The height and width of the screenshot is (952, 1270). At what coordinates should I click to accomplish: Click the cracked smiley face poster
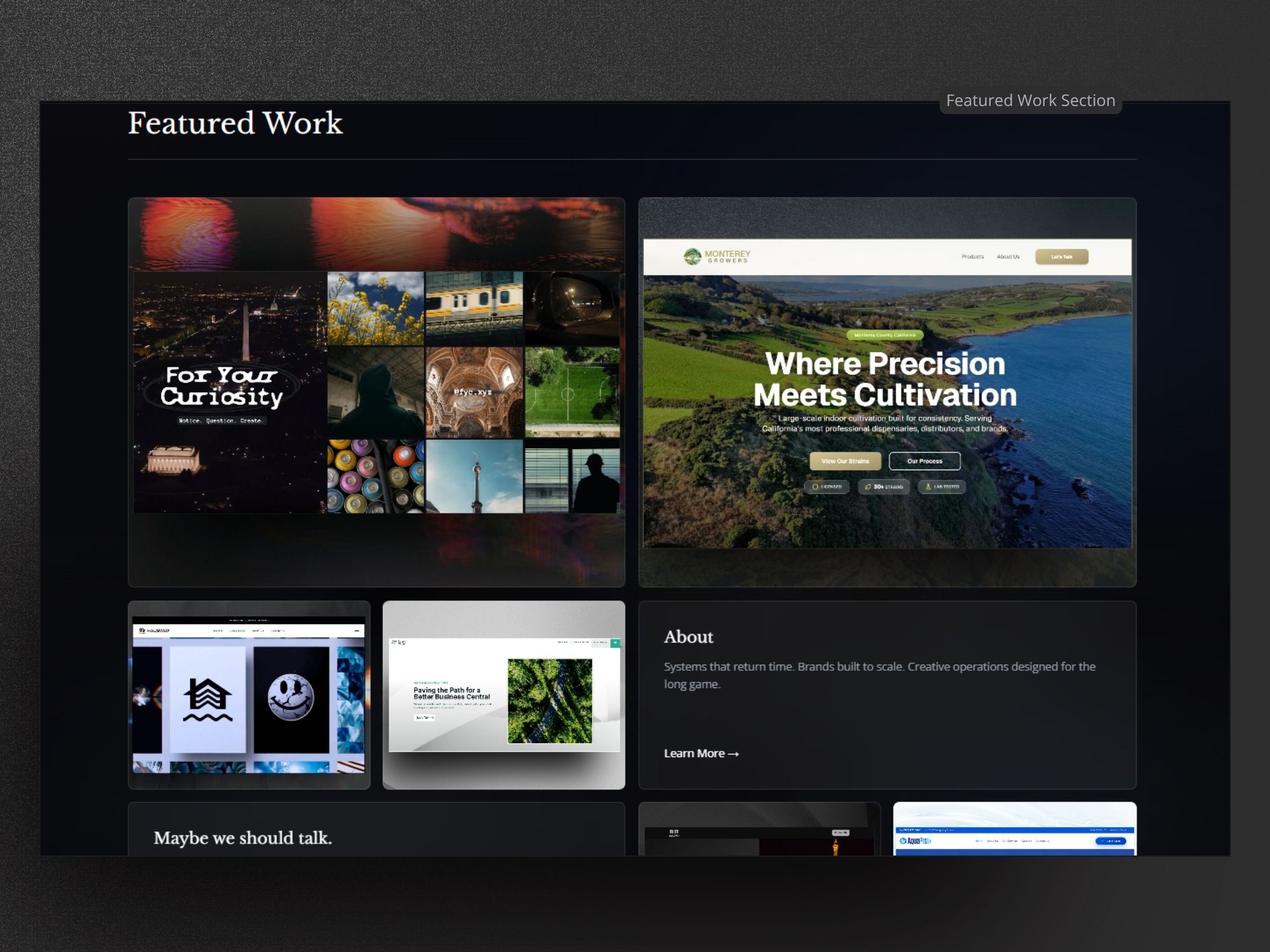pos(291,698)
